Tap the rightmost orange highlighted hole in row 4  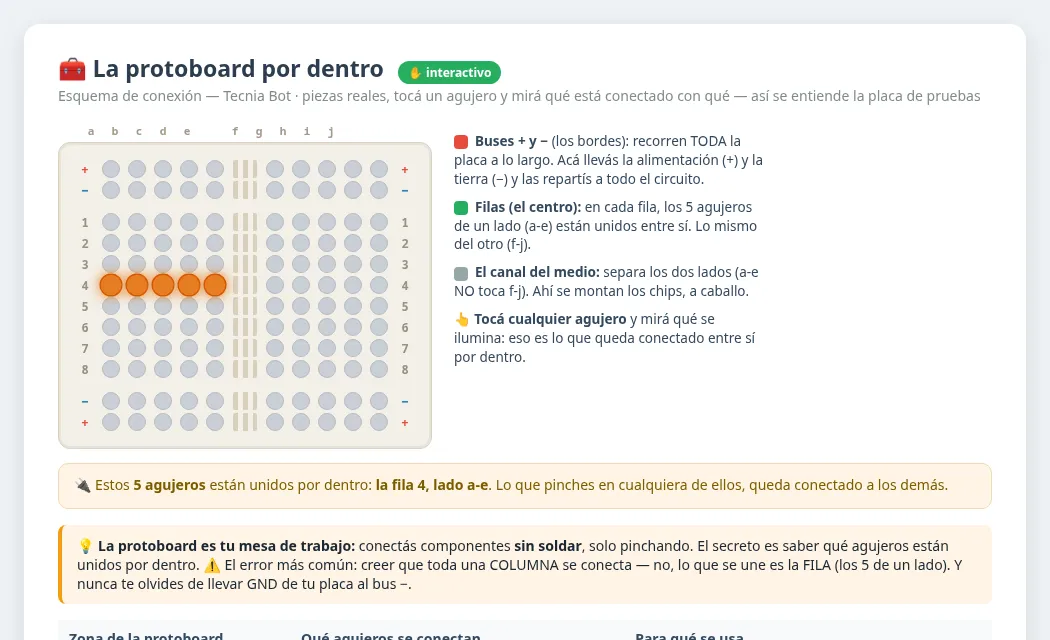(215, 285)
